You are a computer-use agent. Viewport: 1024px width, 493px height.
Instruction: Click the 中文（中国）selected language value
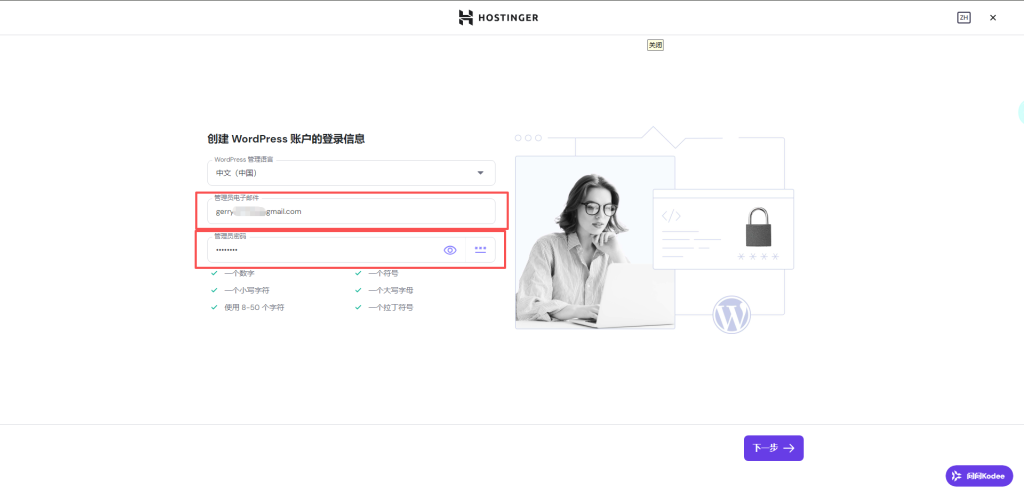236,174
